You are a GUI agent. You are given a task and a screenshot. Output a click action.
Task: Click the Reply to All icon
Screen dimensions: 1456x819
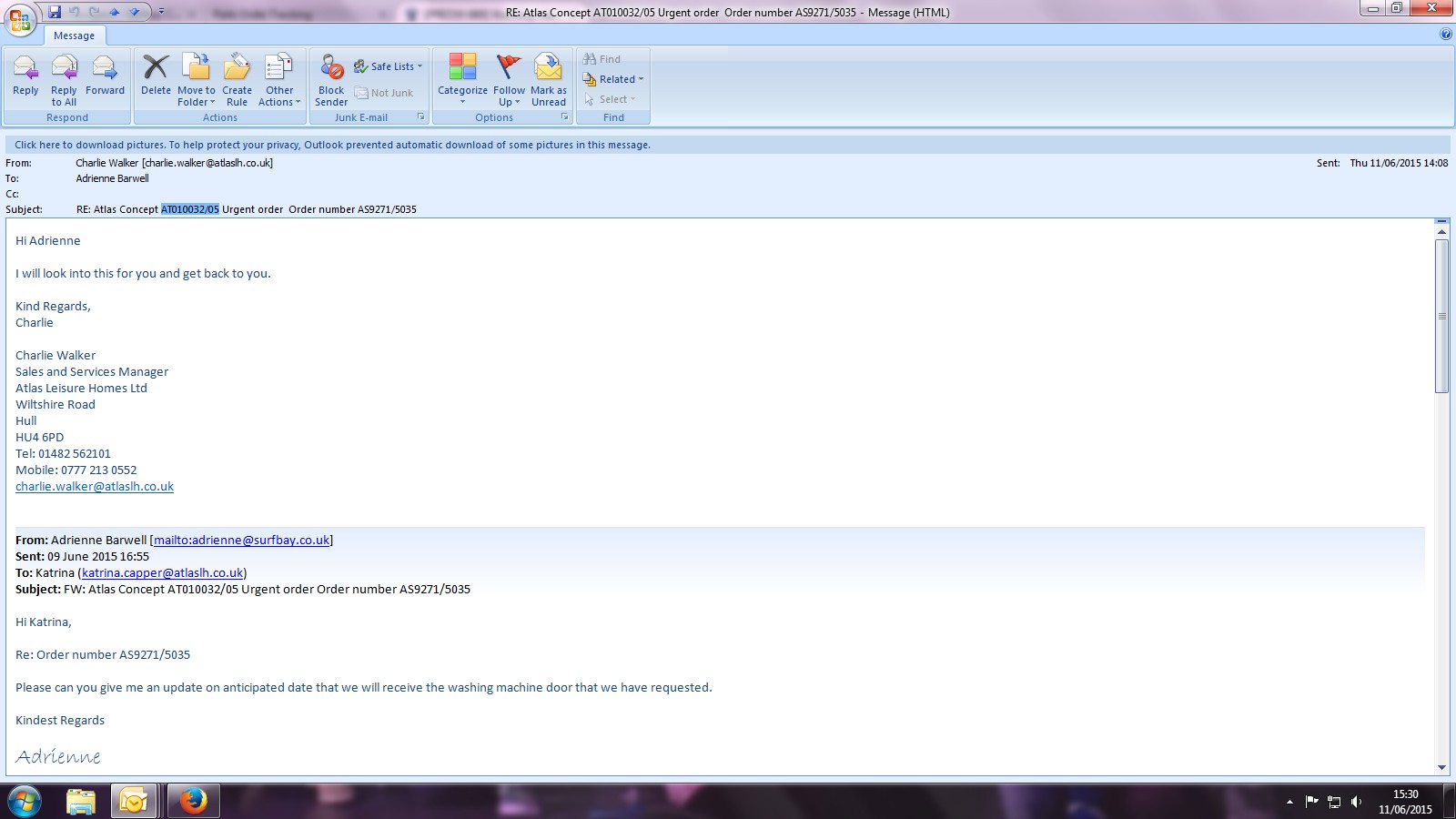pyautogui.click(x=64, y=79)
